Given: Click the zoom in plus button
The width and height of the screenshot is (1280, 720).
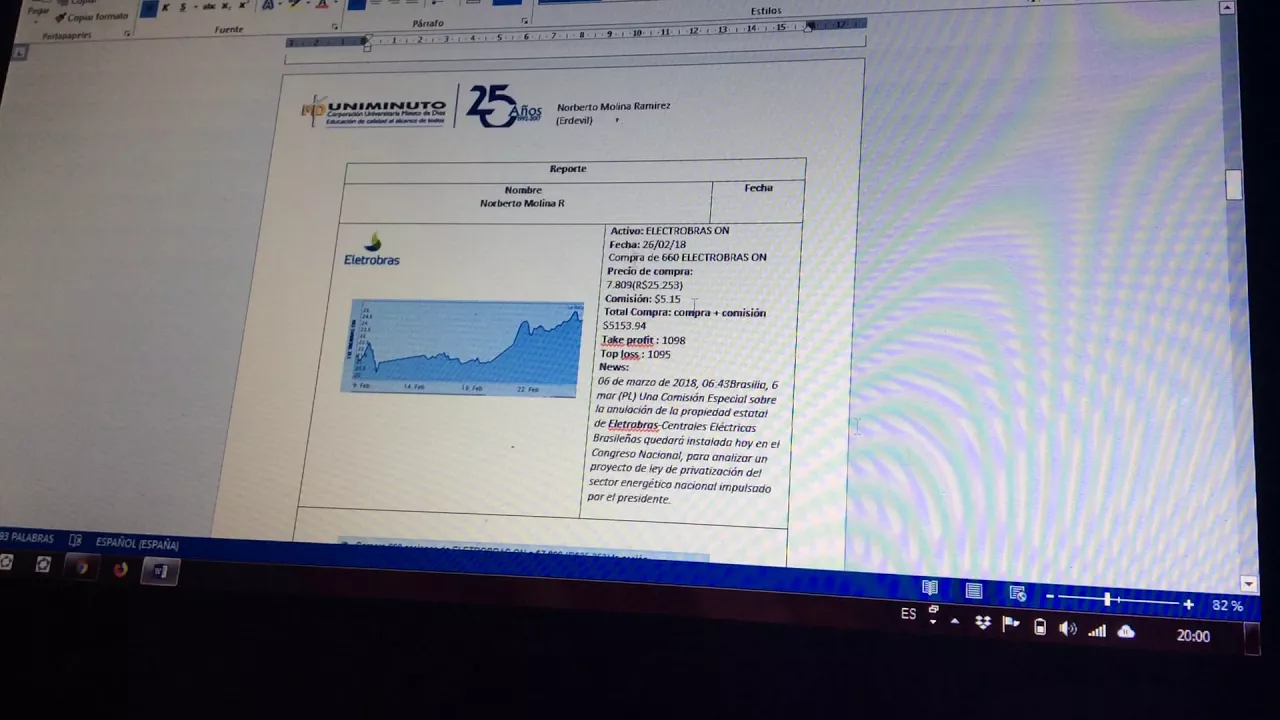Looking at the screenshot, I should 1188,604.
